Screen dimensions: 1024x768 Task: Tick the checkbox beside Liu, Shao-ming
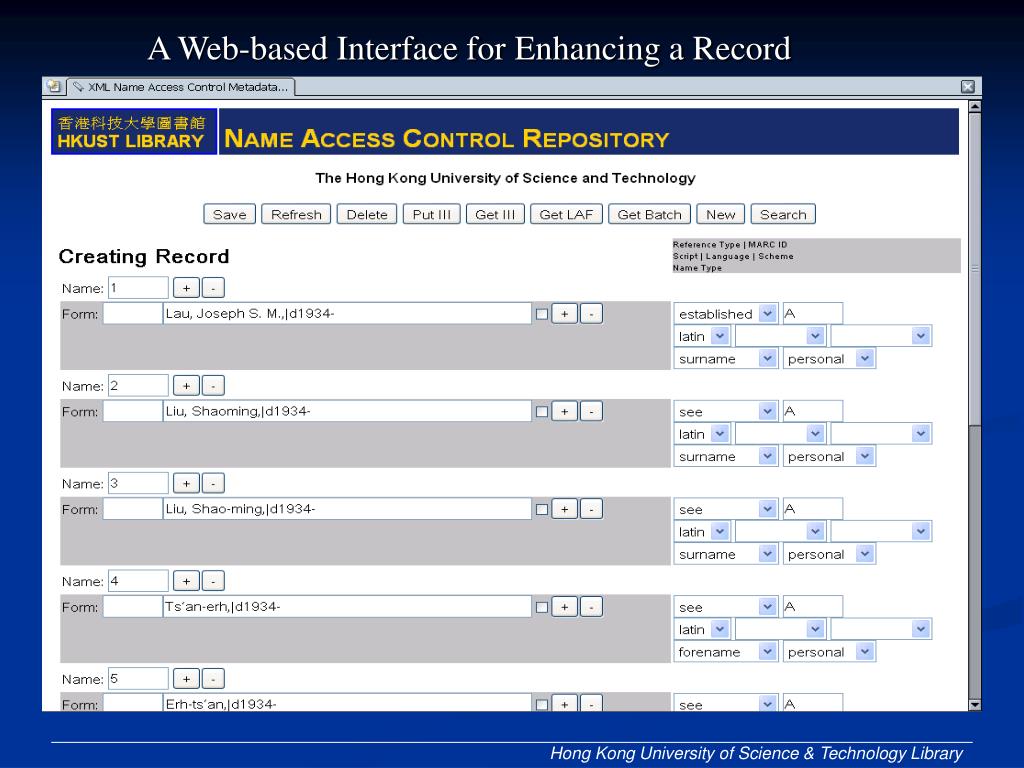point(541,509)
